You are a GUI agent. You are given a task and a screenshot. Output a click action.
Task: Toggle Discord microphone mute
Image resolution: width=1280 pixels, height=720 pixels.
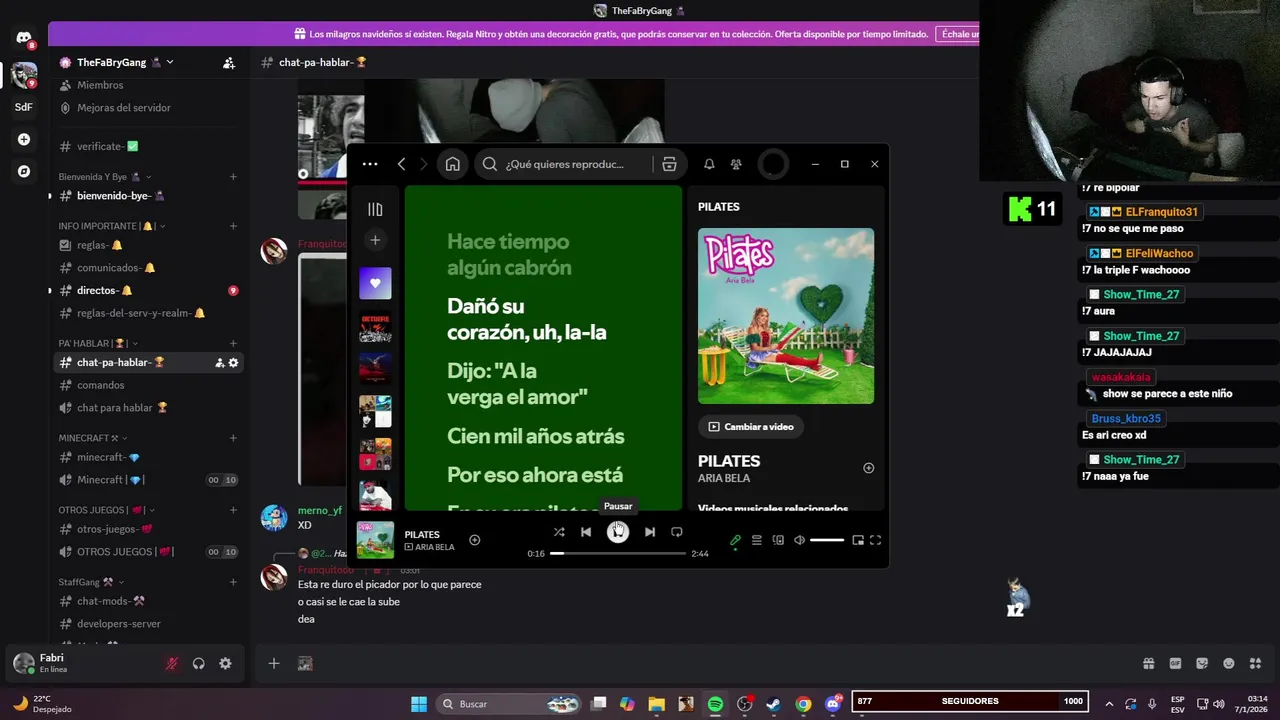point(172,663)
